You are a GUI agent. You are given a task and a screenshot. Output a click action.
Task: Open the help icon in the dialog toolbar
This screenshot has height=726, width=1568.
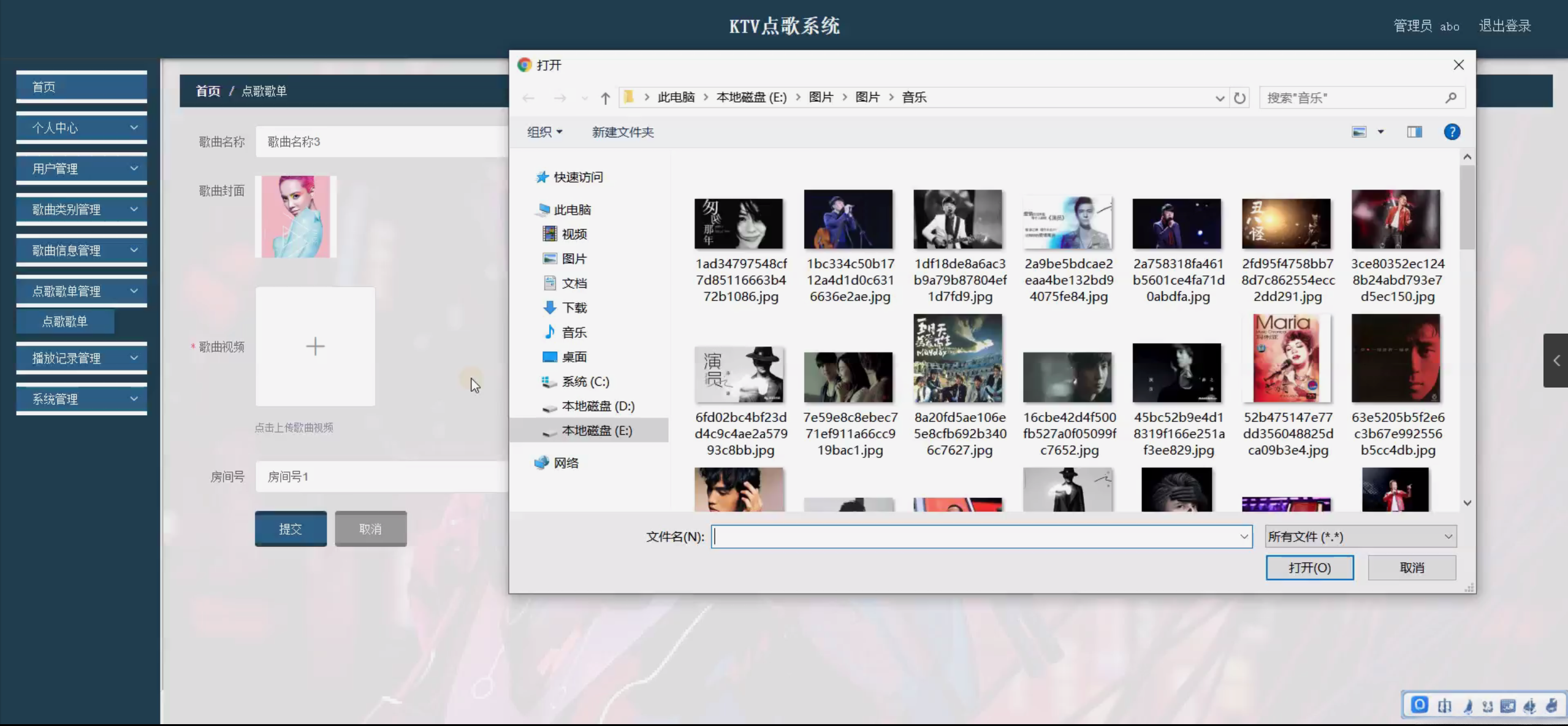click(x=1452, y=132)
